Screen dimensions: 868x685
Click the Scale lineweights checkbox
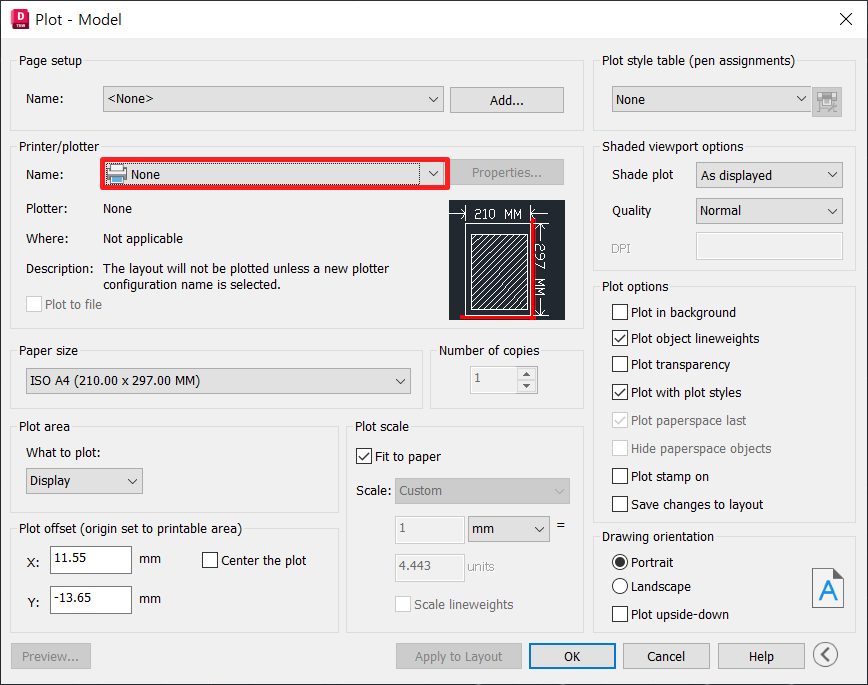coord(403,604)
